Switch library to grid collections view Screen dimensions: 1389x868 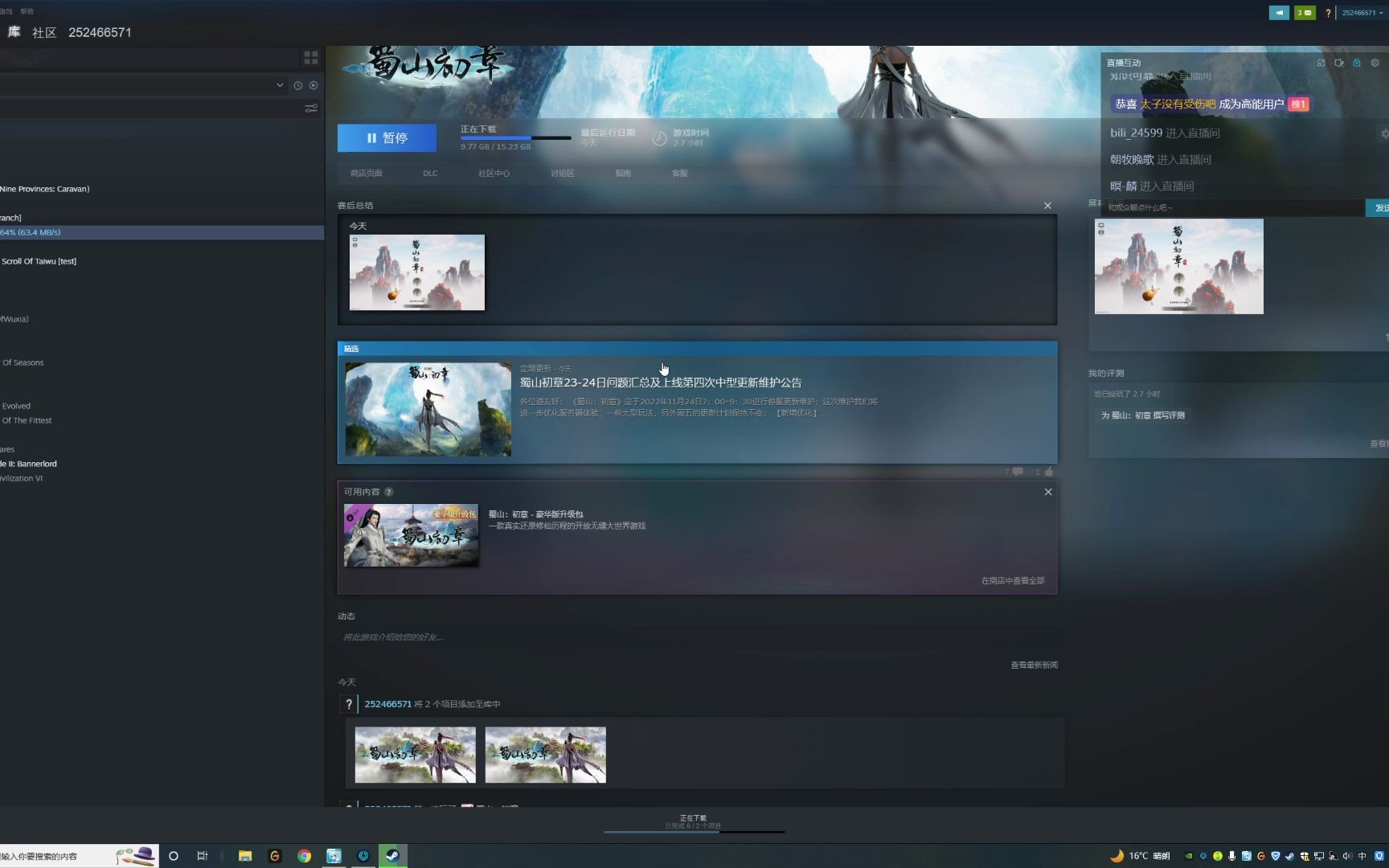pos(311,58)
